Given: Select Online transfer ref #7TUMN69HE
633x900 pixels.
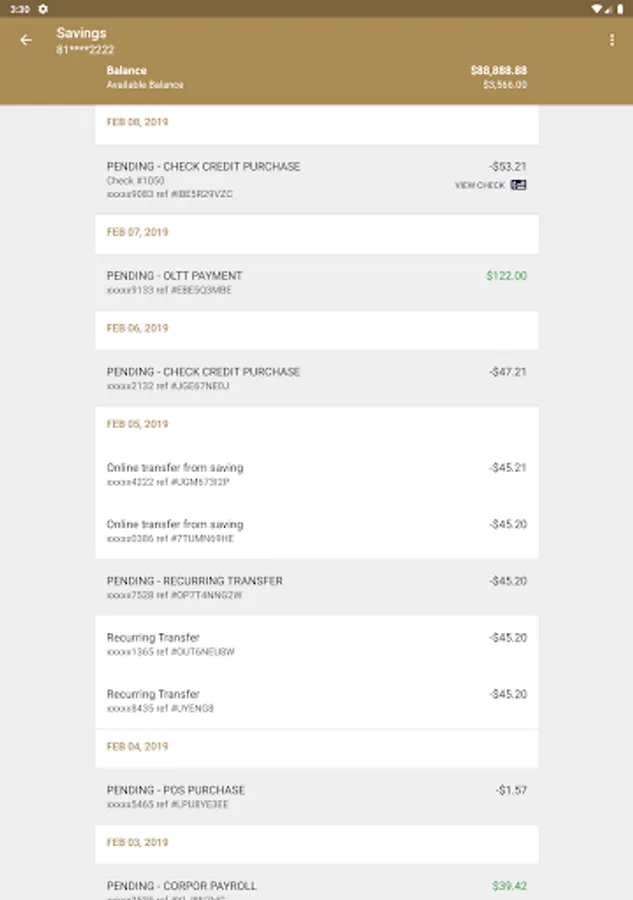Looking at the screenshot, I should click(316, 530).
